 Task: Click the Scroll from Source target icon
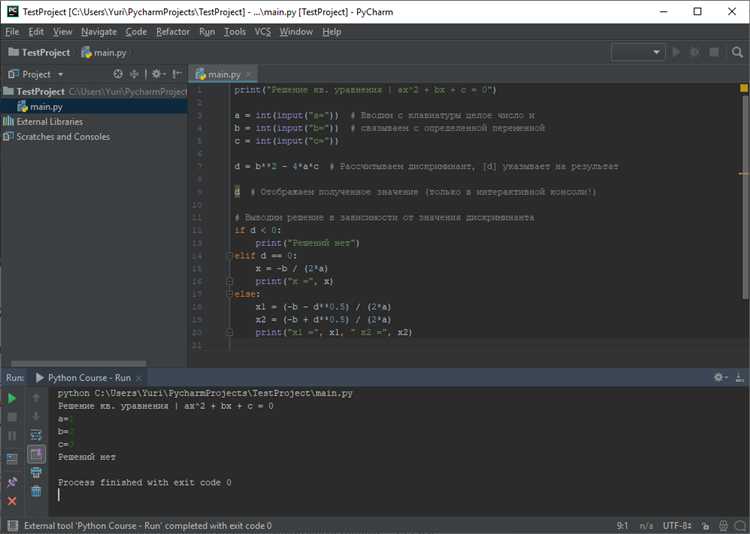(119, 74)
